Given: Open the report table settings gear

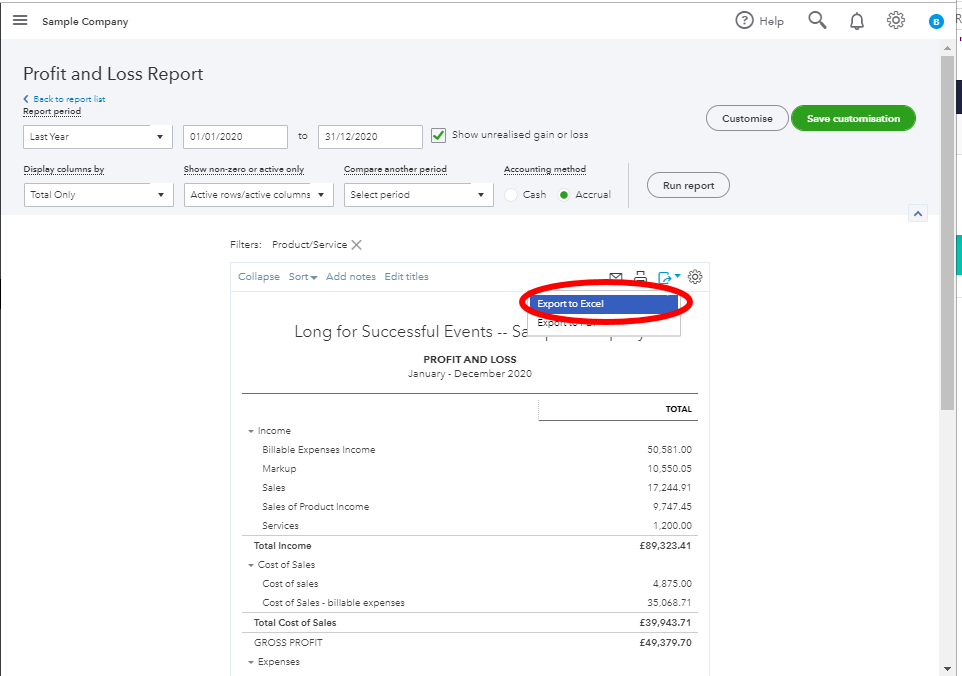Looking at the screenshot, I should coord(696,277).
